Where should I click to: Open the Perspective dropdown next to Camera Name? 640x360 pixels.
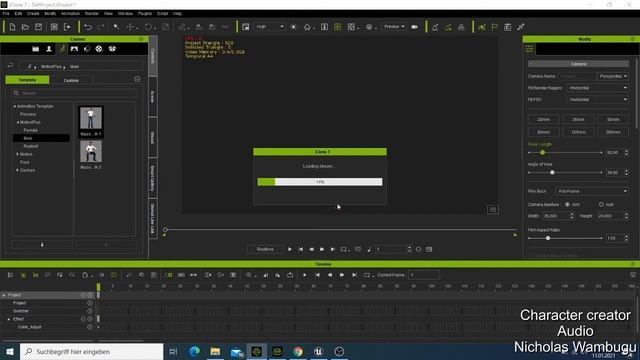[613, 76]
